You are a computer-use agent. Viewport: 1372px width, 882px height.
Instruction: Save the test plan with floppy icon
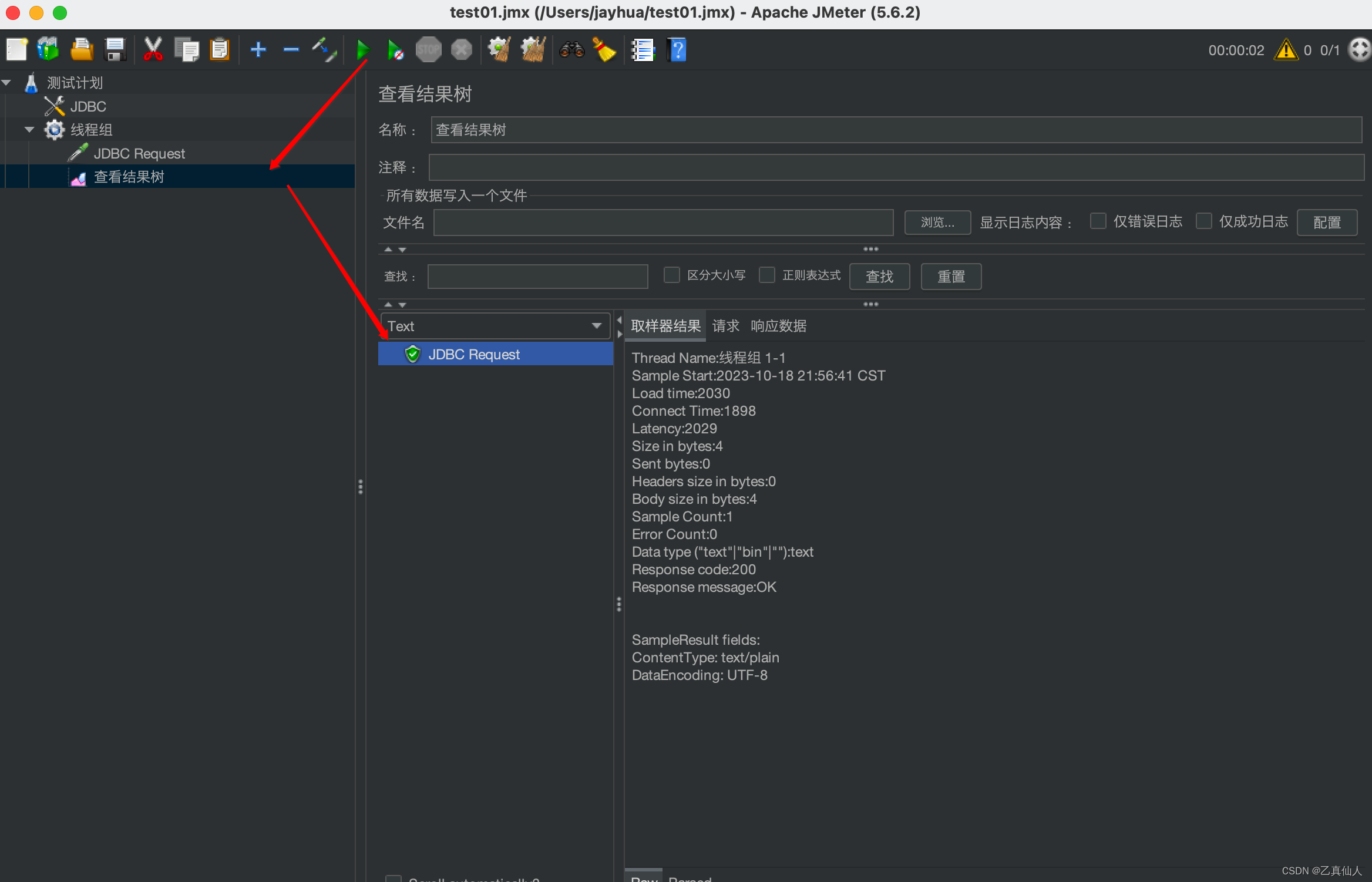click(x=115, y=50)
